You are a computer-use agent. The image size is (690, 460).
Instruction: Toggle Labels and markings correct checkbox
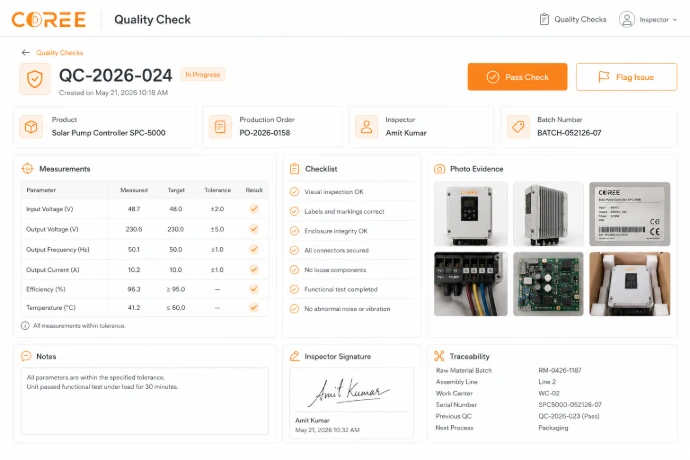(x=294, y=211)
